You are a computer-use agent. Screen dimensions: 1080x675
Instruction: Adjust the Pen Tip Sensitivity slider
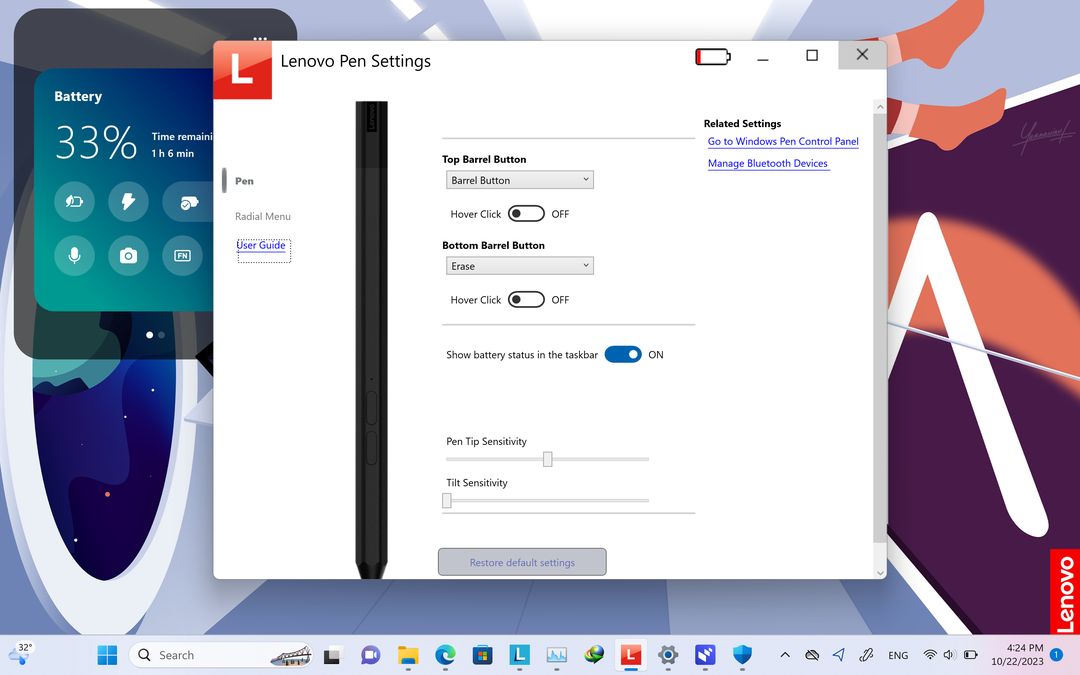[x=547, y=458]
